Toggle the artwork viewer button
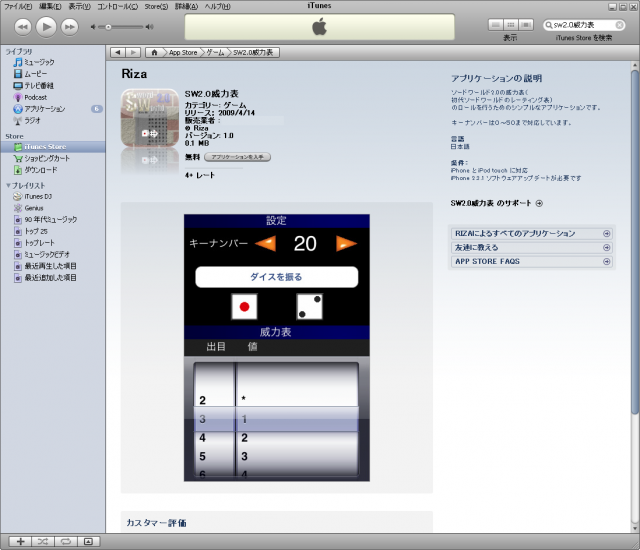 point(88,542)
